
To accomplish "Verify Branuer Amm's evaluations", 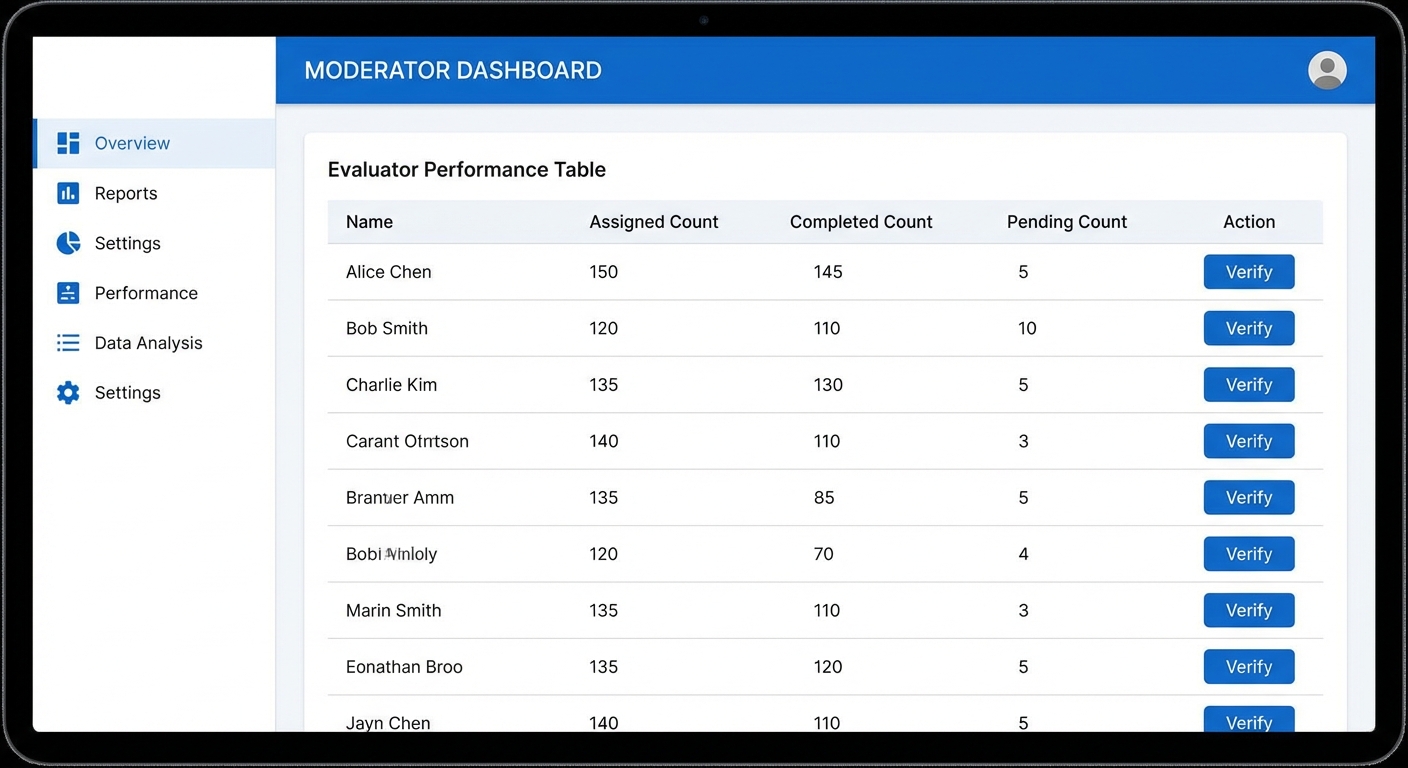I will pos(1248,497).
